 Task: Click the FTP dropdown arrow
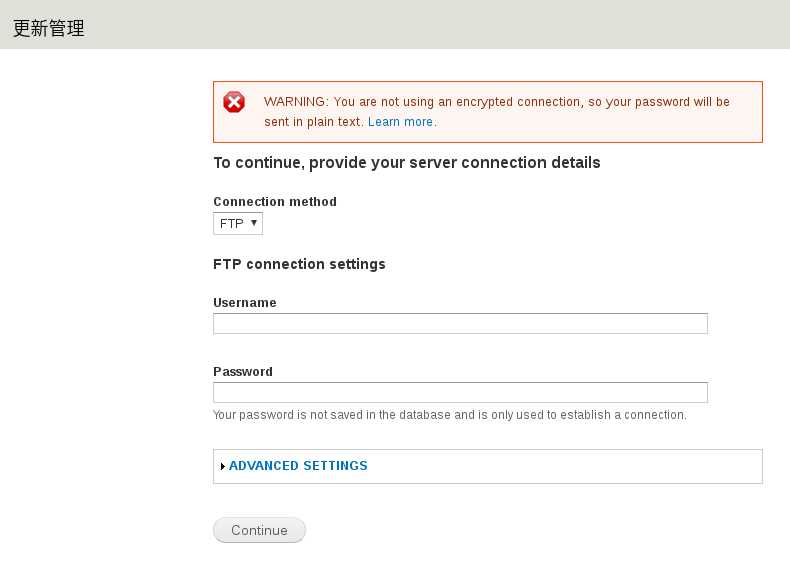[254, 223]
